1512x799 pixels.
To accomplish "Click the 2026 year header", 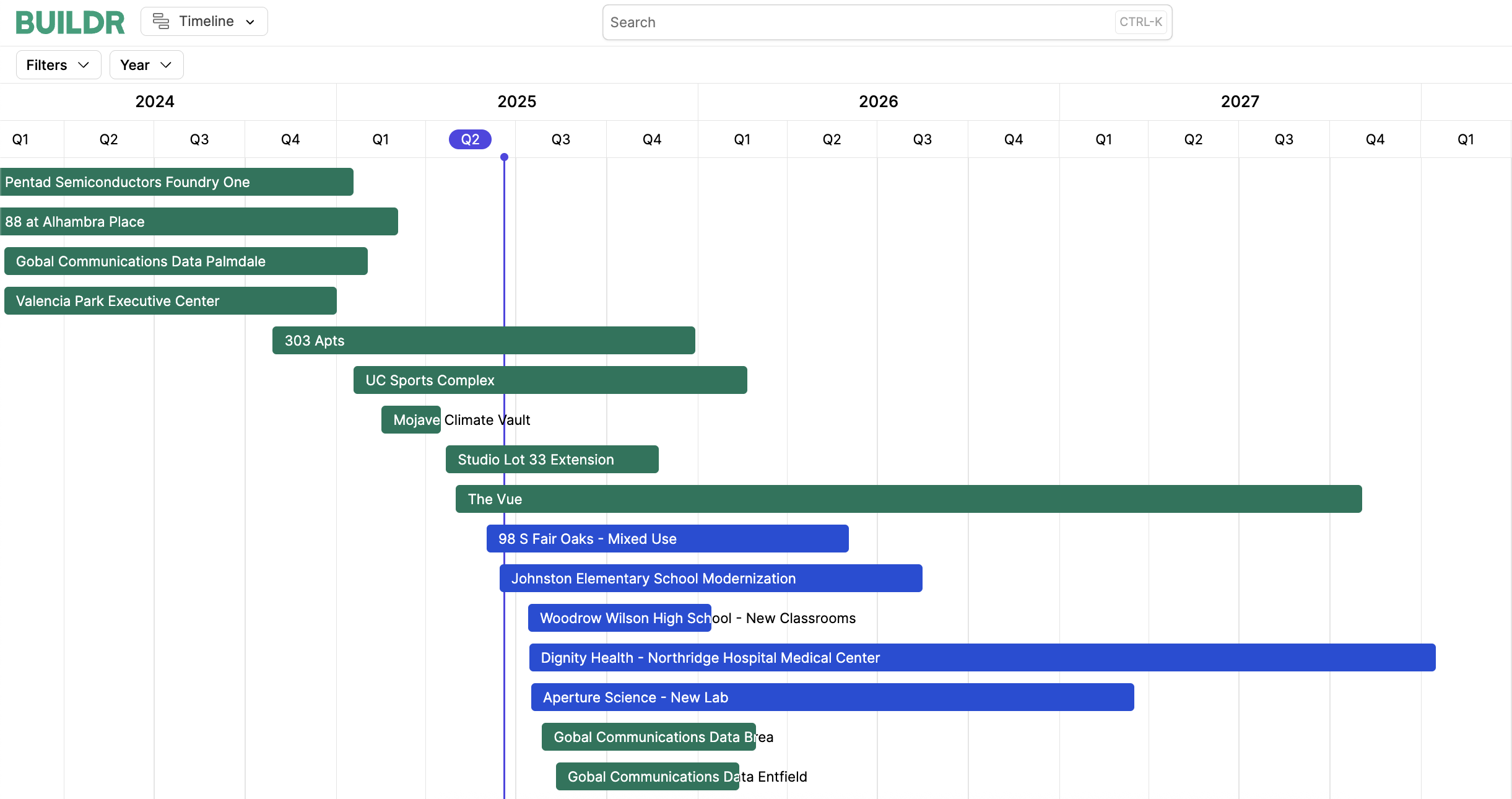I will pos(879,102).
